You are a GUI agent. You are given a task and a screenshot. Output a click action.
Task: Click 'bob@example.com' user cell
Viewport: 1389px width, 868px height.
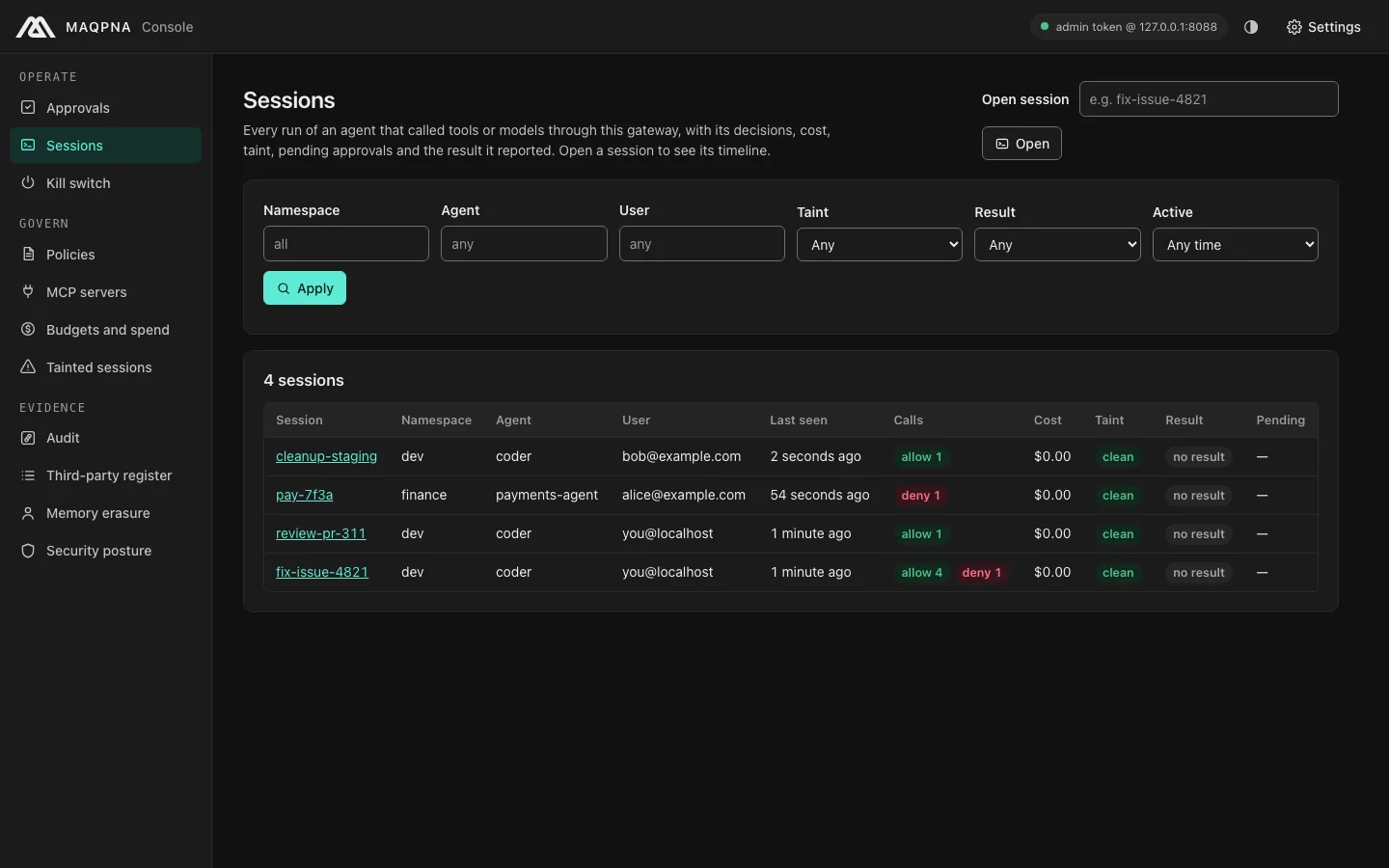pos(681,456)
